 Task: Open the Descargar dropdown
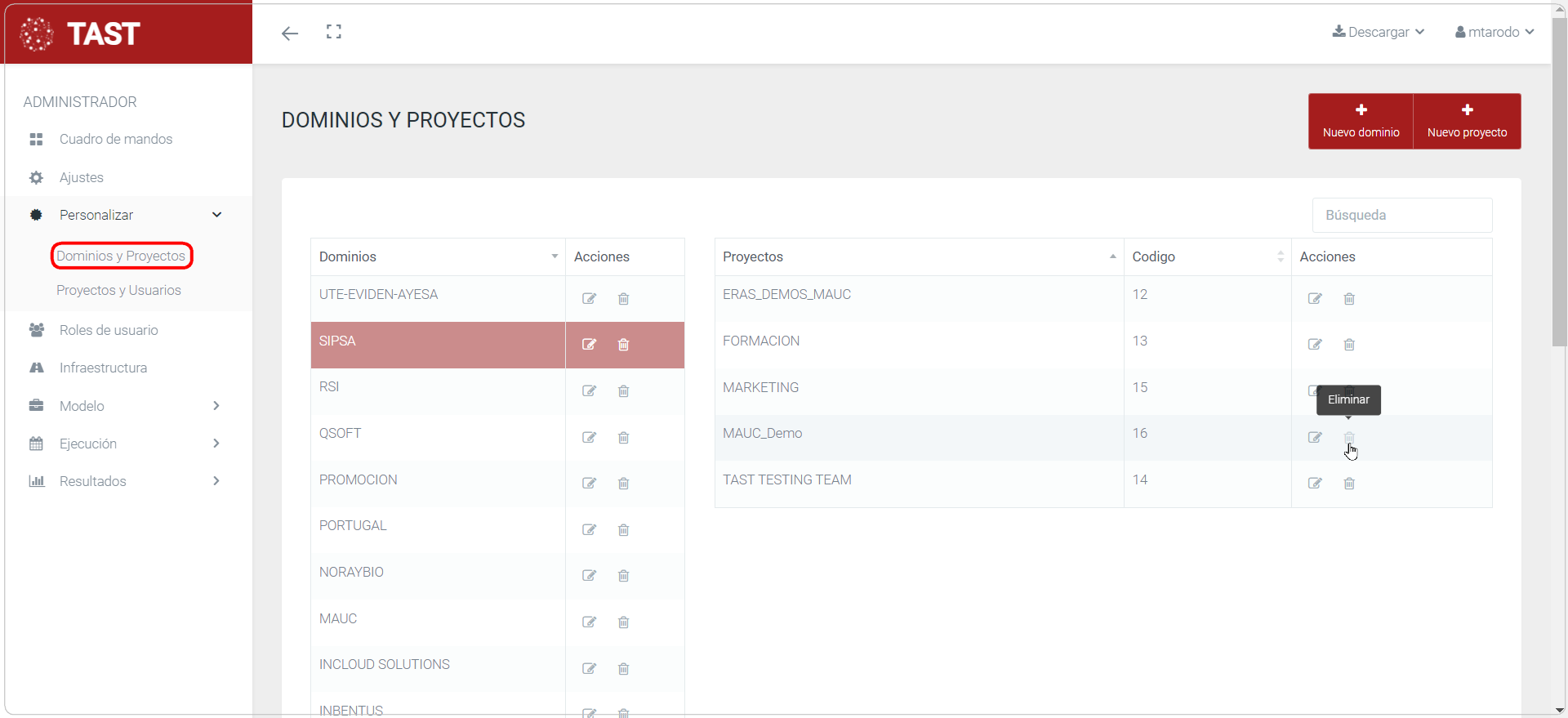[x=1379, y=32]
